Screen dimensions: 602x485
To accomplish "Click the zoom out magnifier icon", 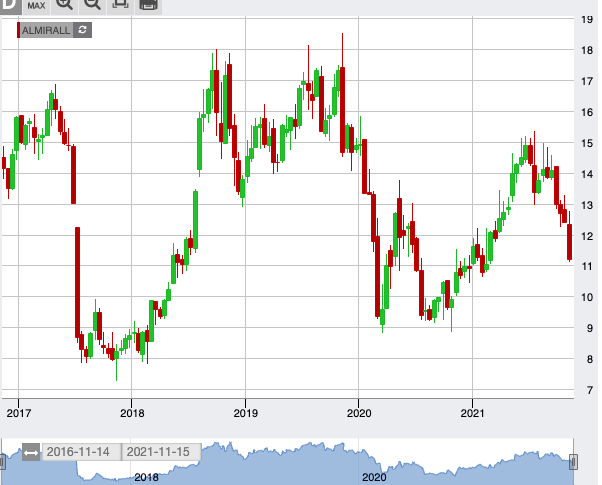I will click(x=92, y=5).
